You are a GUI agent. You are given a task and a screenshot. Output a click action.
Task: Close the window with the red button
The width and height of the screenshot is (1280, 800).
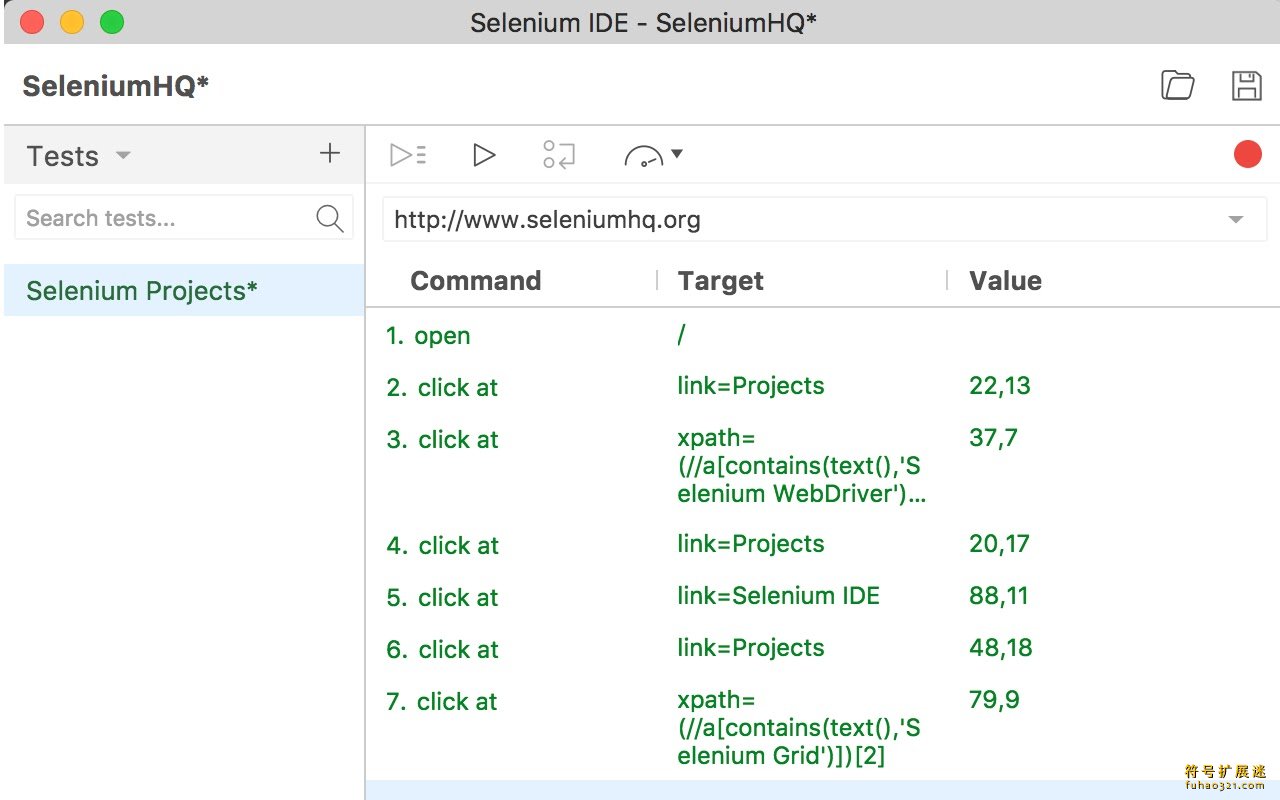coord(32,22)
